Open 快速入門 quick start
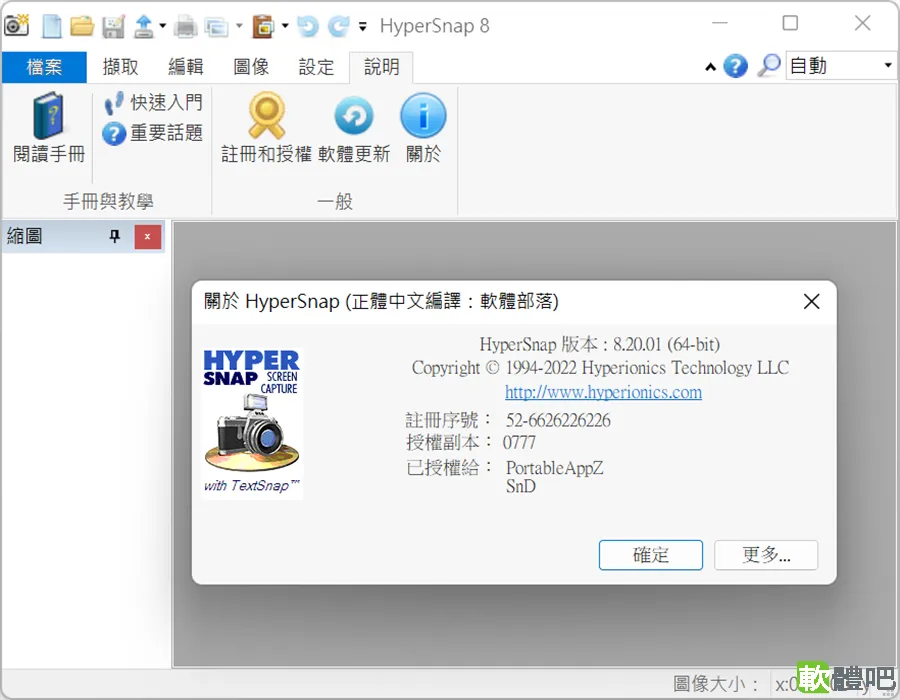Image resolution: width=900 pixels, height=700 pixels. pyautogui.click(x=153, y=103)
